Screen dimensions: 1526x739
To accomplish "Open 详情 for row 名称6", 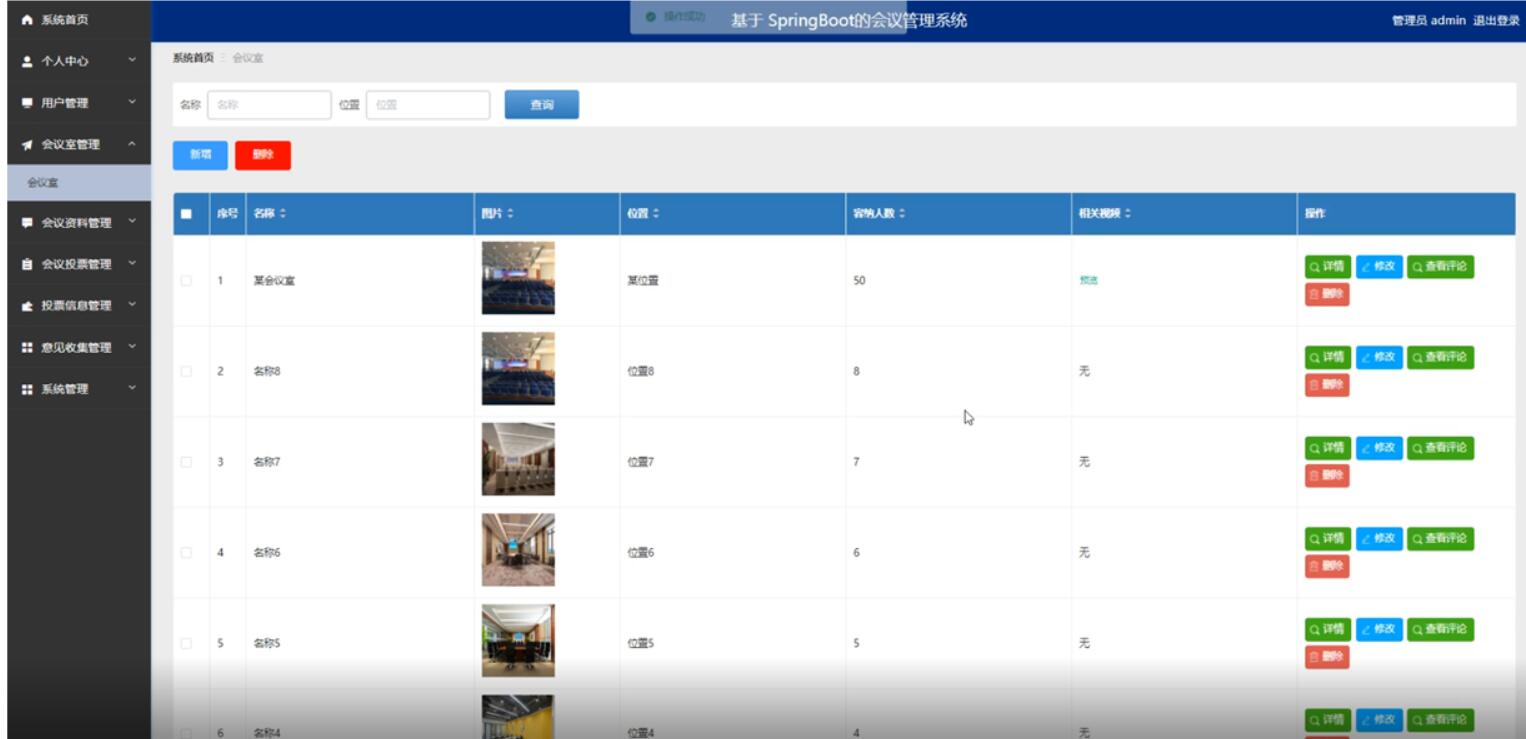I will point(1328,539).
